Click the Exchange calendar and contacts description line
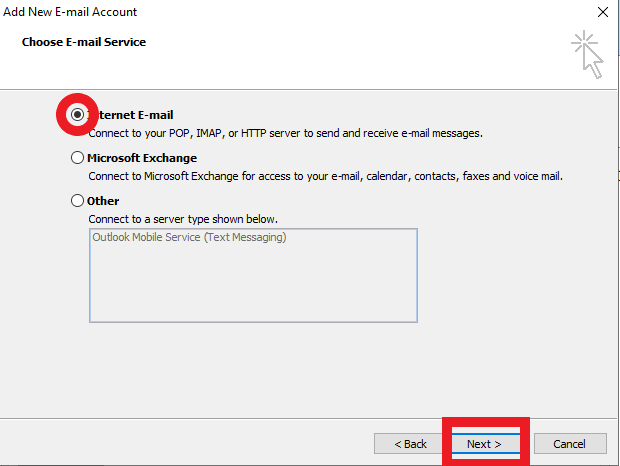This screenshot has height=466, width=620. pyautogui.click(x=325, y=175)
